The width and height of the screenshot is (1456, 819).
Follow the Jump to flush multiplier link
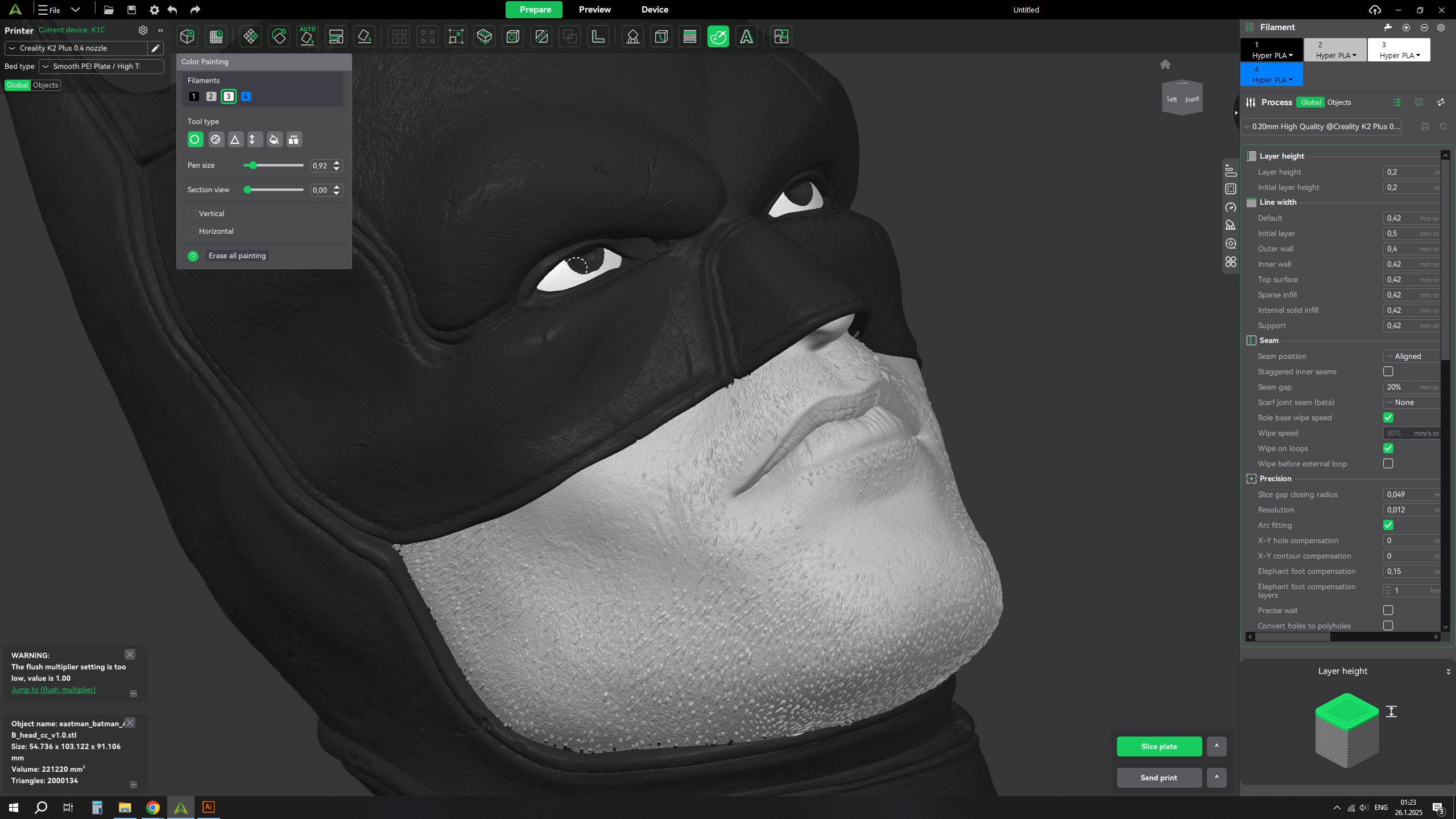(53, 689)
